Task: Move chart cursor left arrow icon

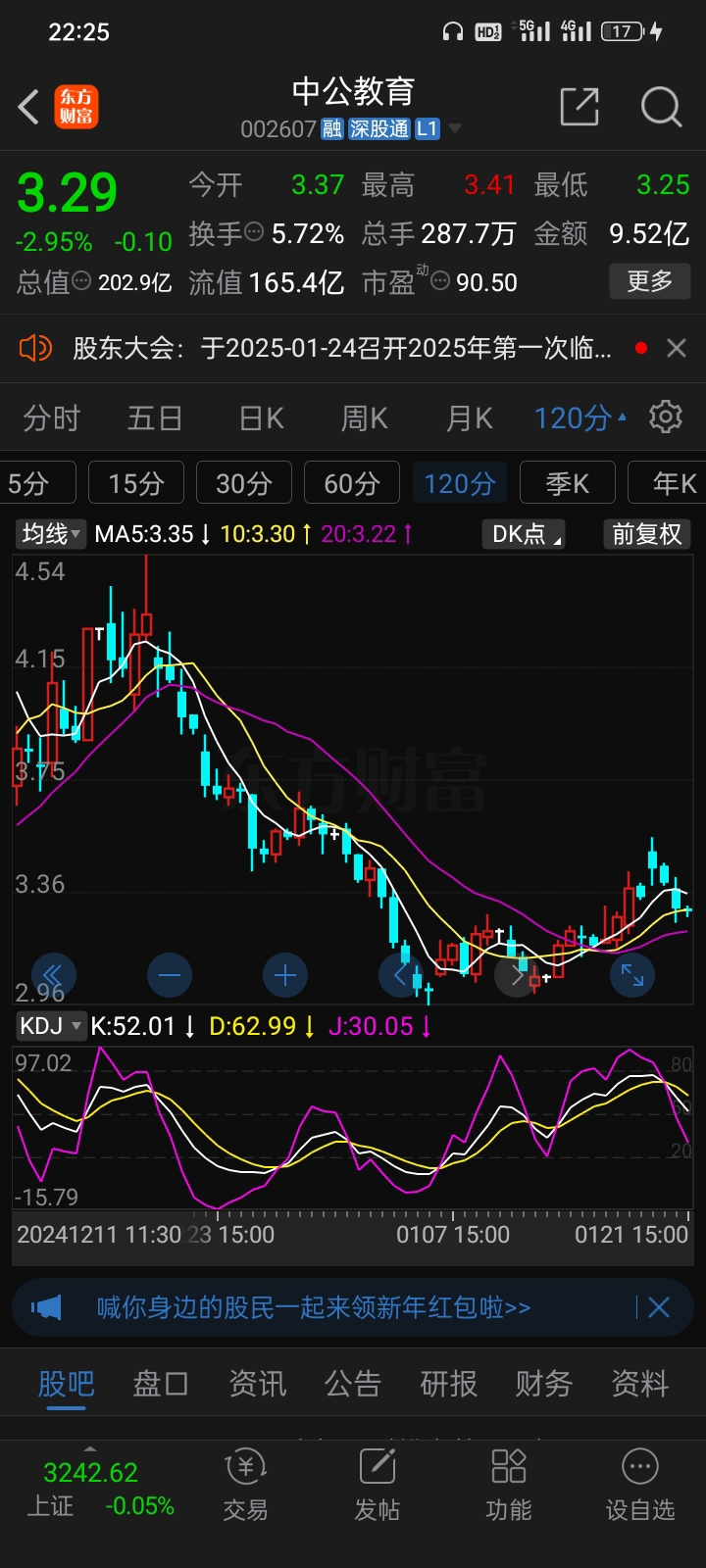Action: [x=400, y=975]
